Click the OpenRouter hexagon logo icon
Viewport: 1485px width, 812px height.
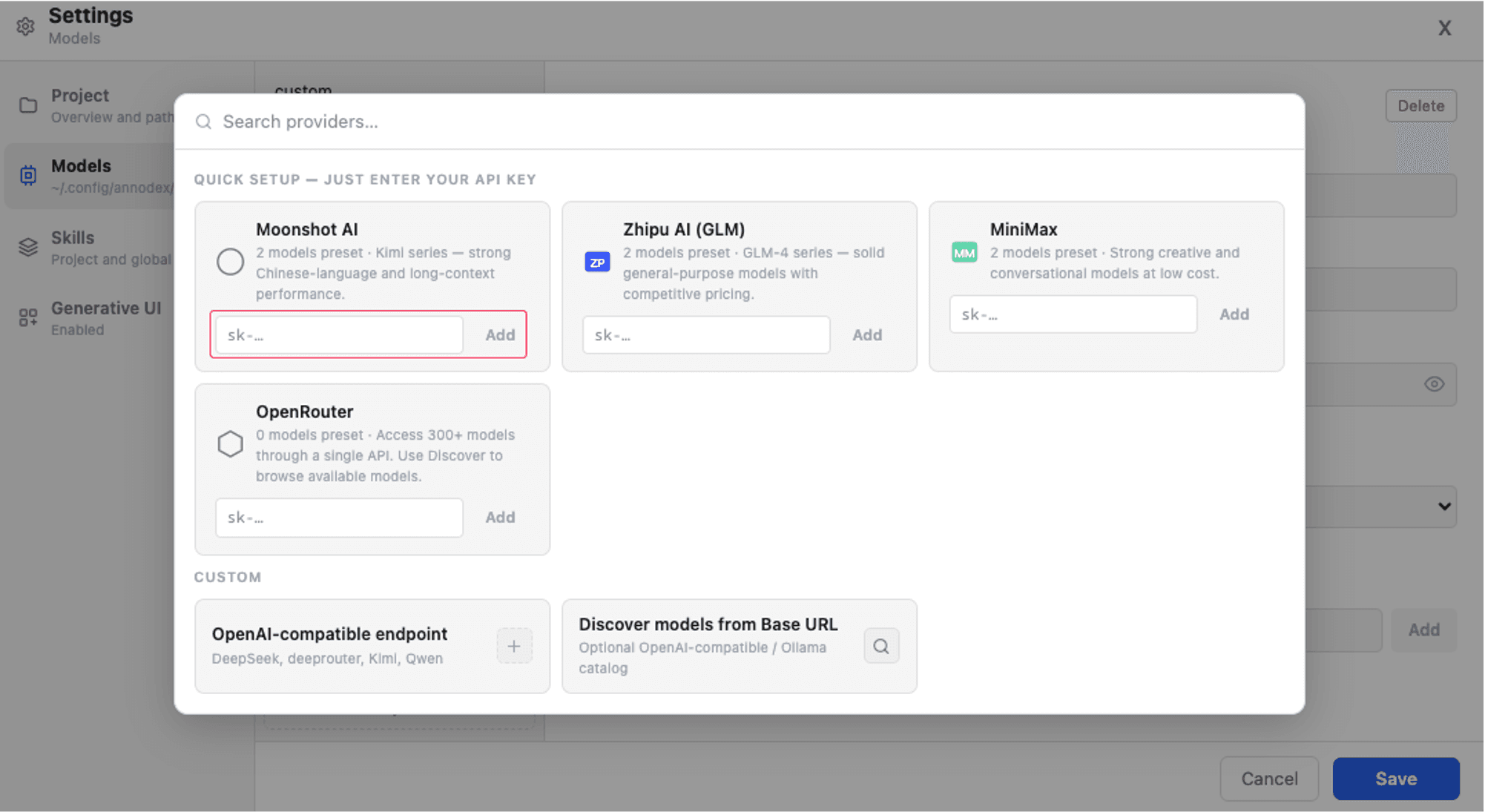pyautogui.click(x=230, y=444)
